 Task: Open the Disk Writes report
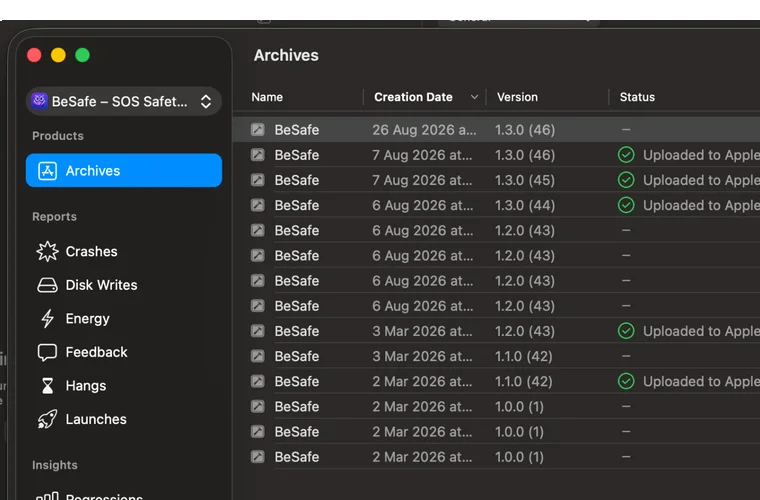(x=87, y=285)
